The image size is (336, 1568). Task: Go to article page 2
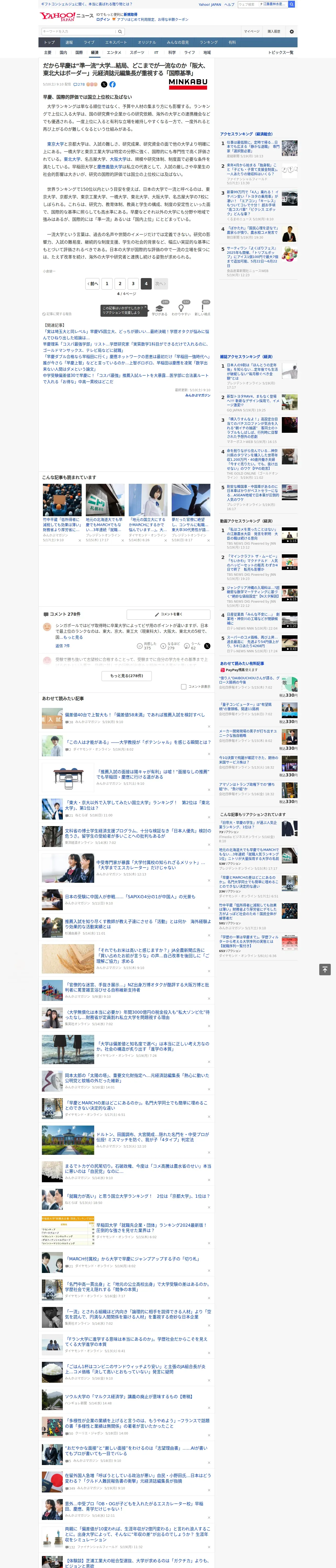[120, 283]
